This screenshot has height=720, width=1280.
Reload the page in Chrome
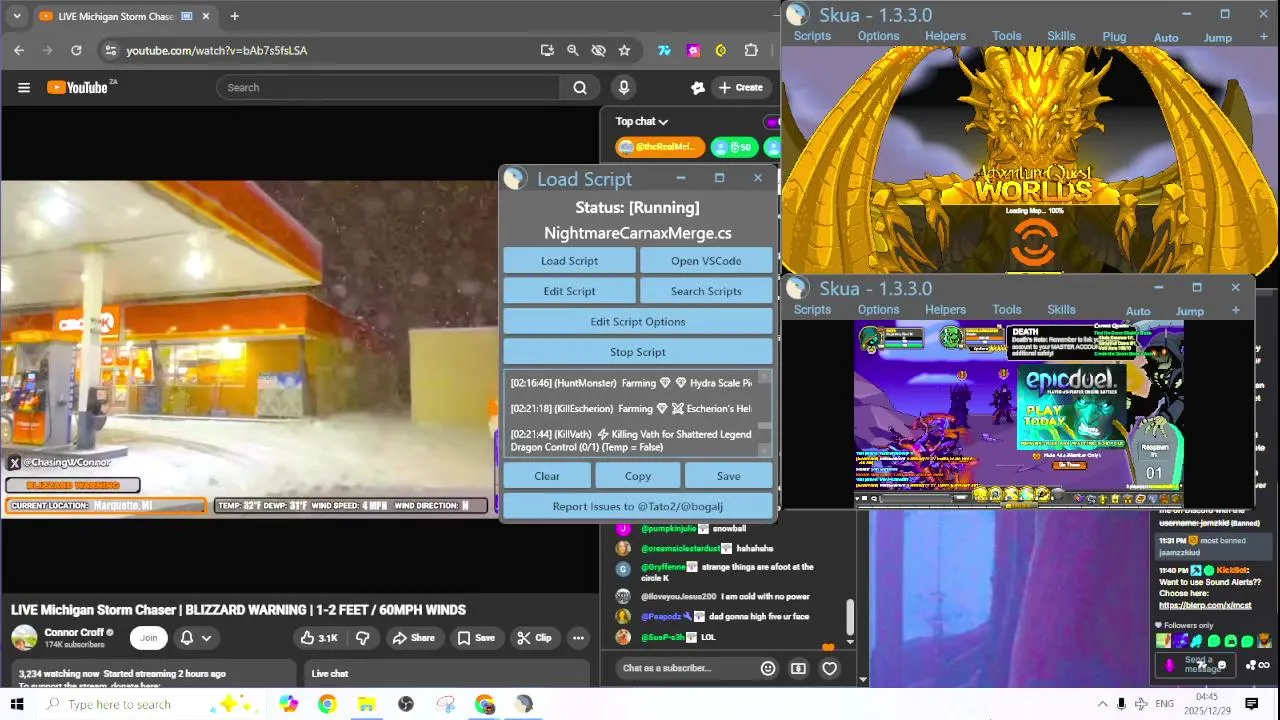pyautogui.click(x=76, y=50)
